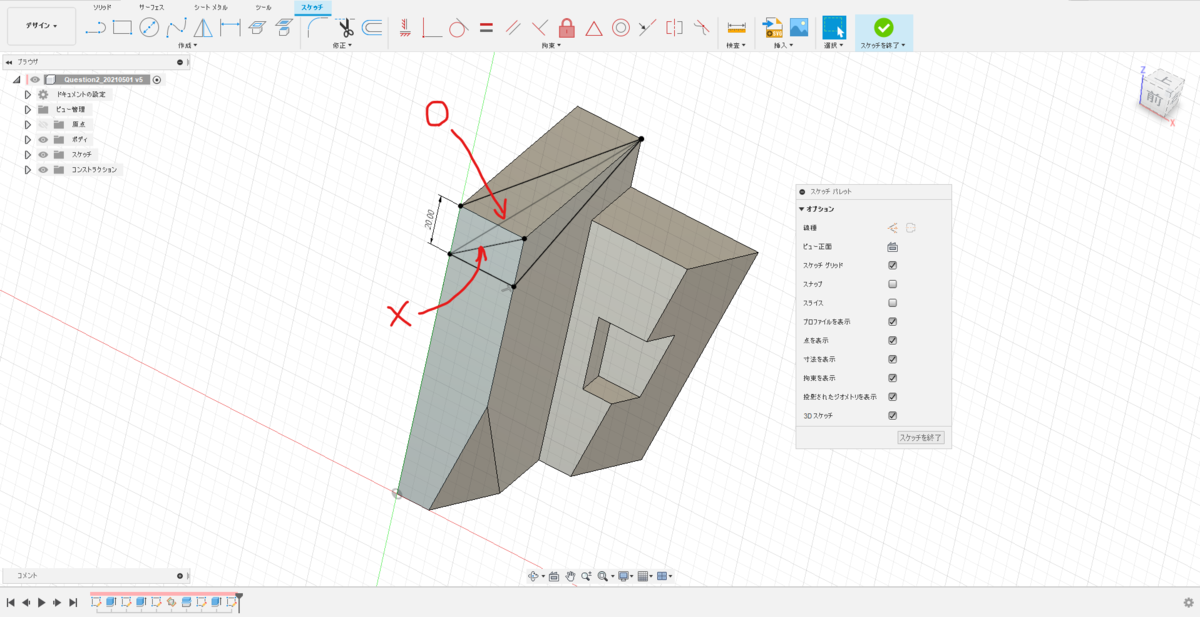Viewport: 1200px width, 617px height.
Task: Collapse the オプション section in Sketch Palette
Action: 801,209
